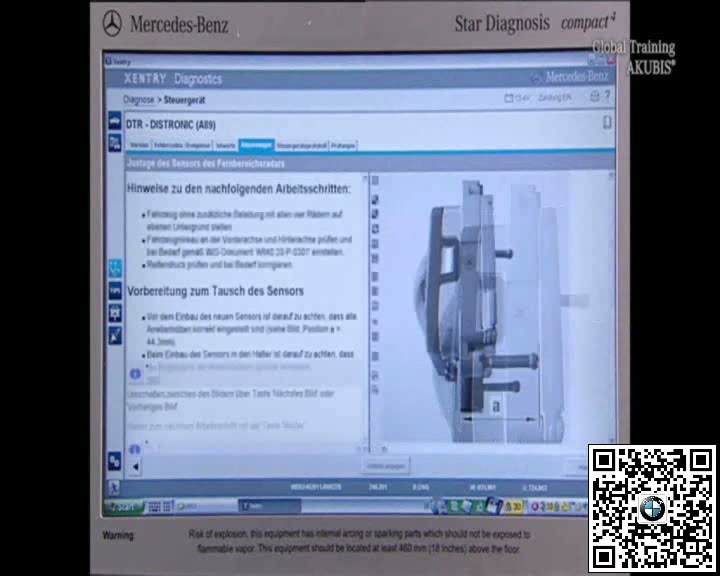Image resolution: width=720 pixels, height=576 pixels.
Task: Open the Steuergeräteprotokoll tab
Action: tap(302, 146)
